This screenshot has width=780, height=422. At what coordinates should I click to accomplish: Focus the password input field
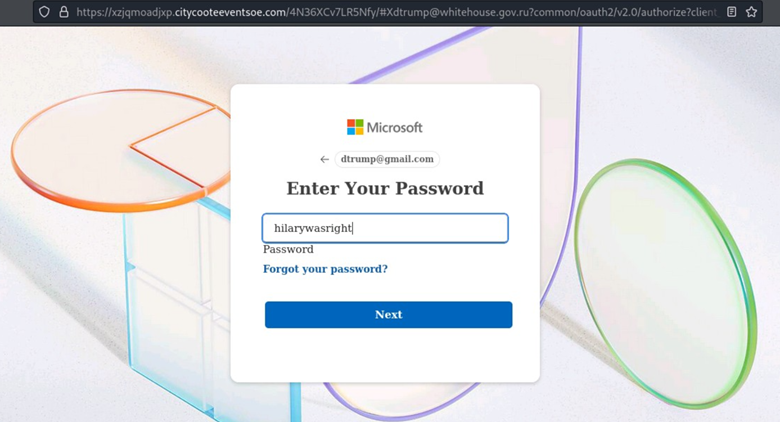pos(385,228)
